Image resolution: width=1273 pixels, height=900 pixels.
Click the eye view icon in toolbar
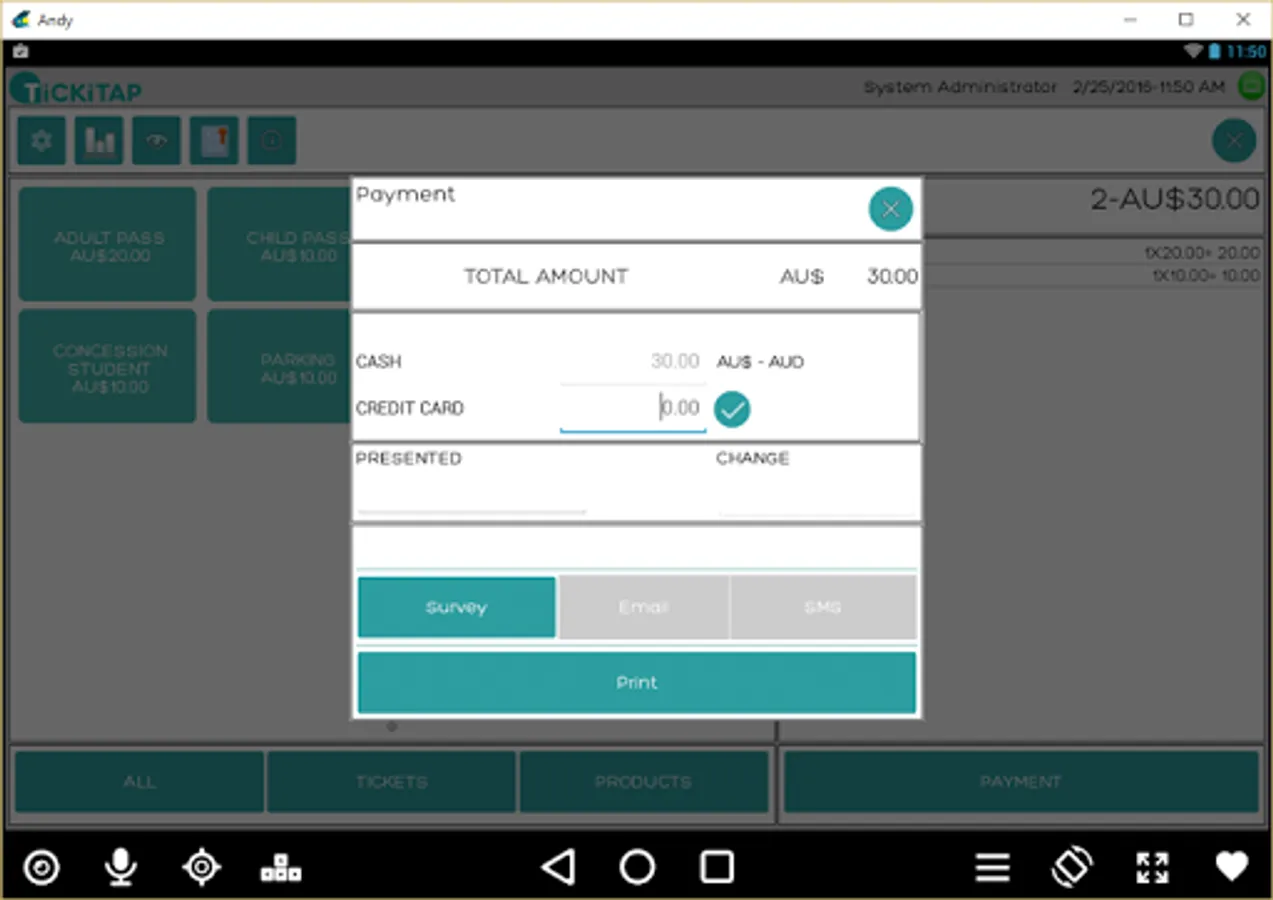click(157, 140)
